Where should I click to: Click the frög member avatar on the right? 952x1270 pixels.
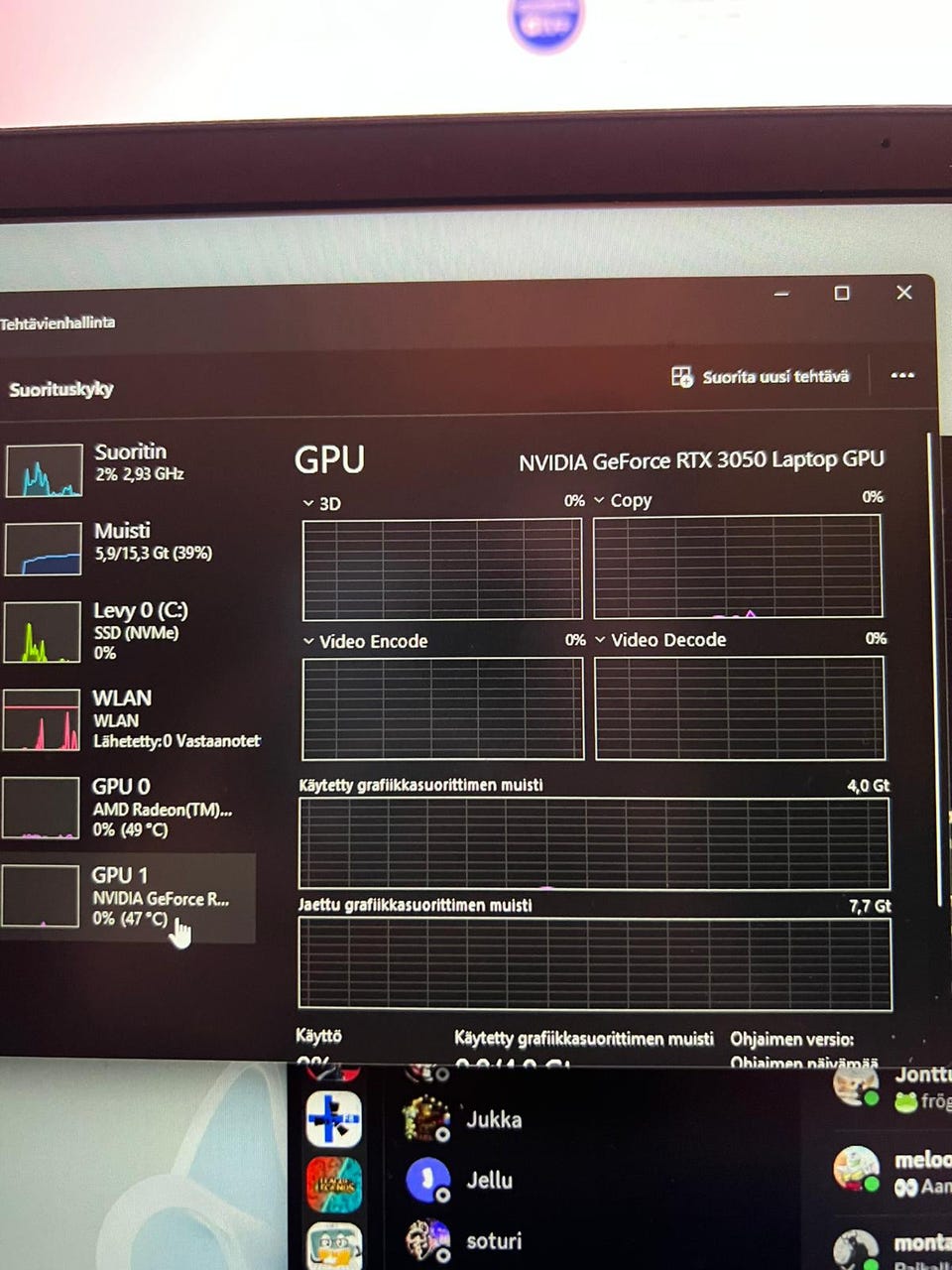[x=856, y=1085]
